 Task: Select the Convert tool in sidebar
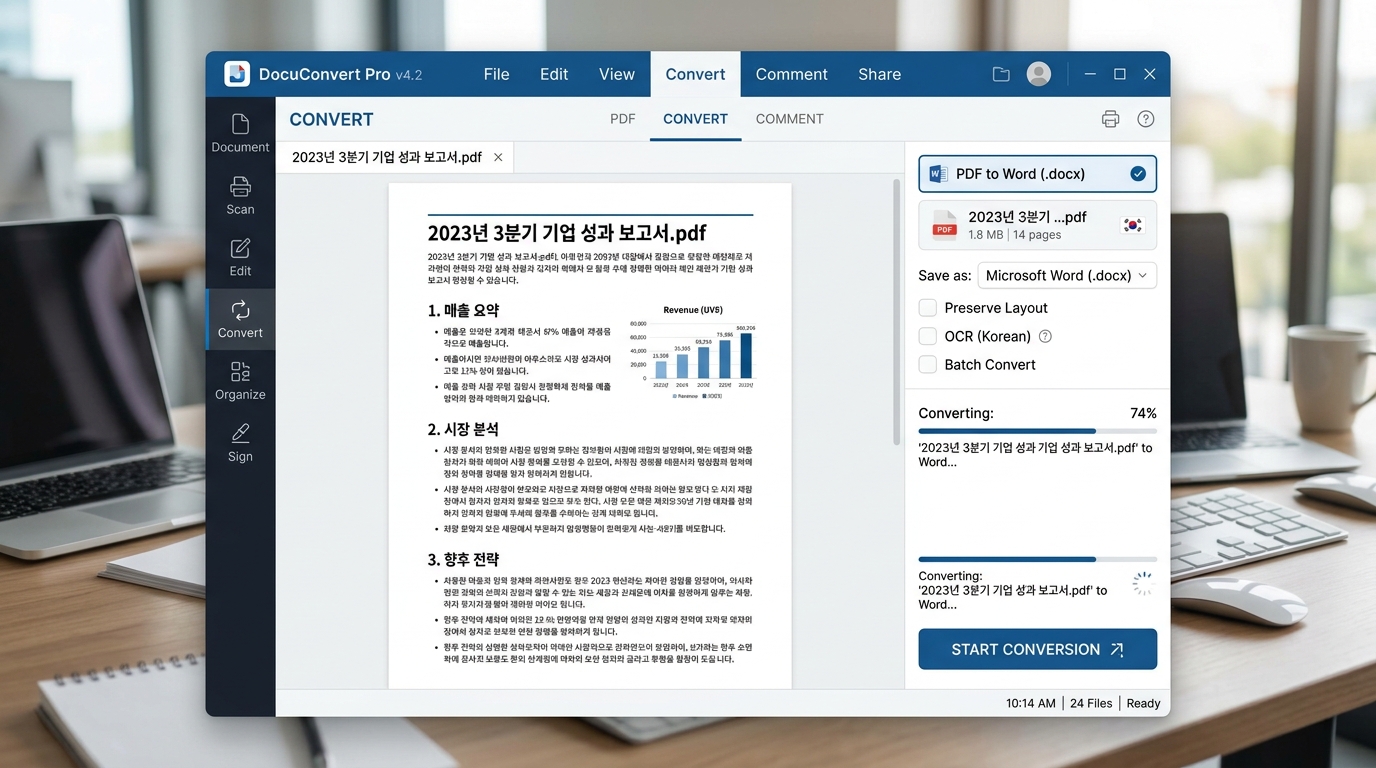pyautogui.click(x=240, y=320)
